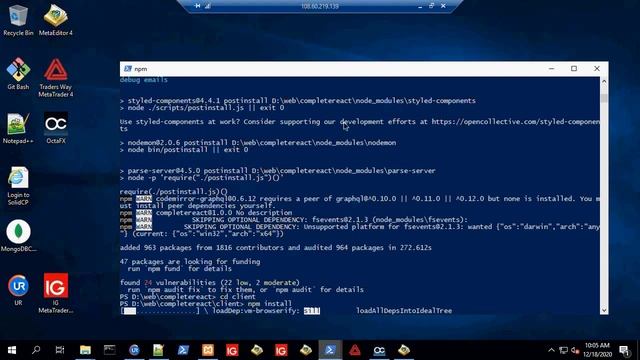Open File Explorer from the taskbar
The width and height of the screenshot is (640, 360).
pos(85,350)
